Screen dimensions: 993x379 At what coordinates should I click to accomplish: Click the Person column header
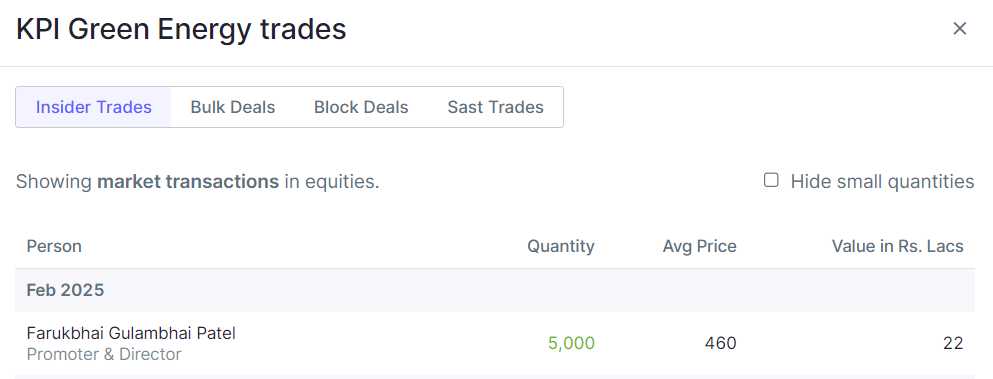point(54,247)
